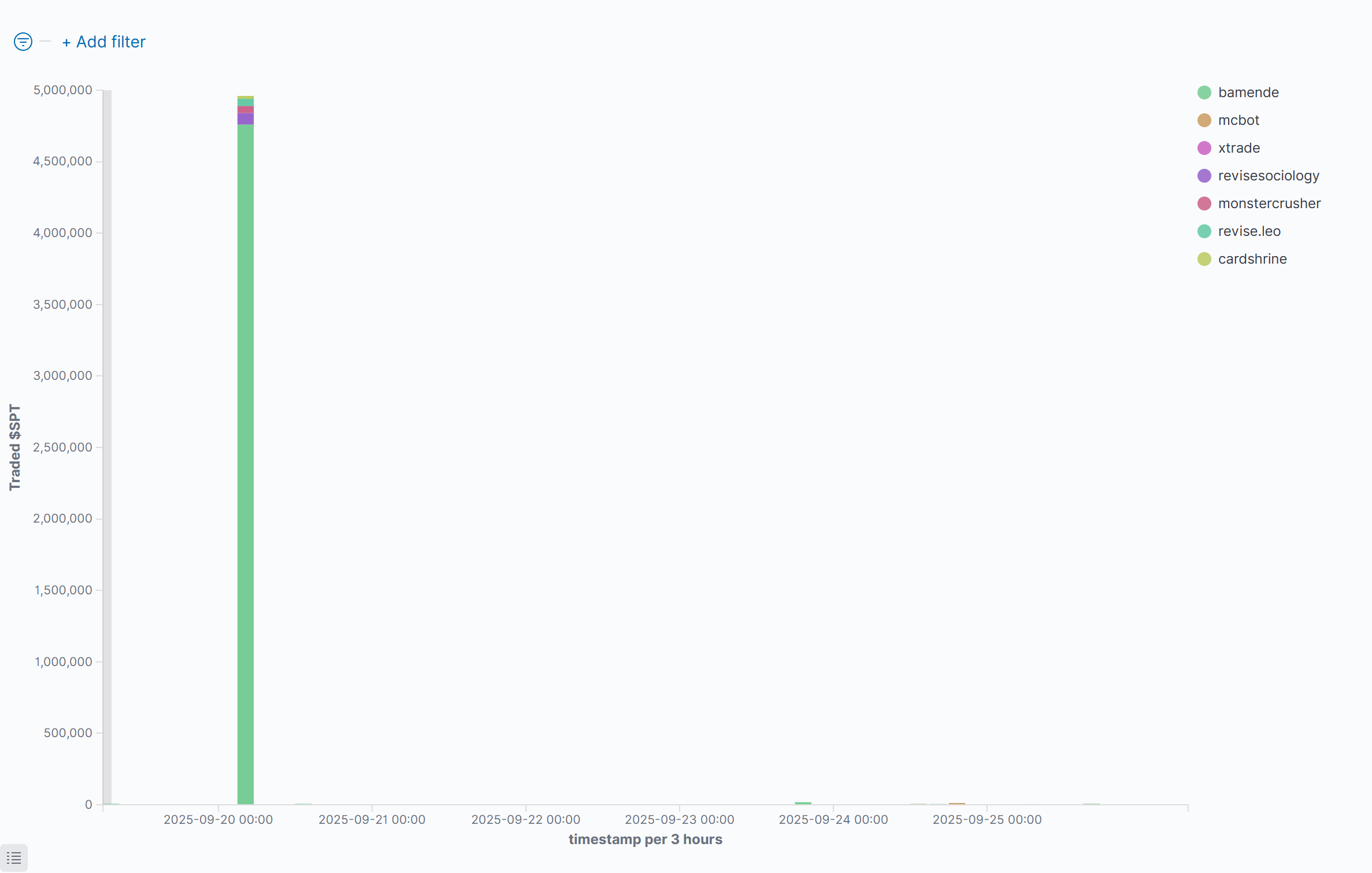Viewport: 1372px width, 873px height.
Task: Toggle the legend list icon
Action: pos(14,858)
